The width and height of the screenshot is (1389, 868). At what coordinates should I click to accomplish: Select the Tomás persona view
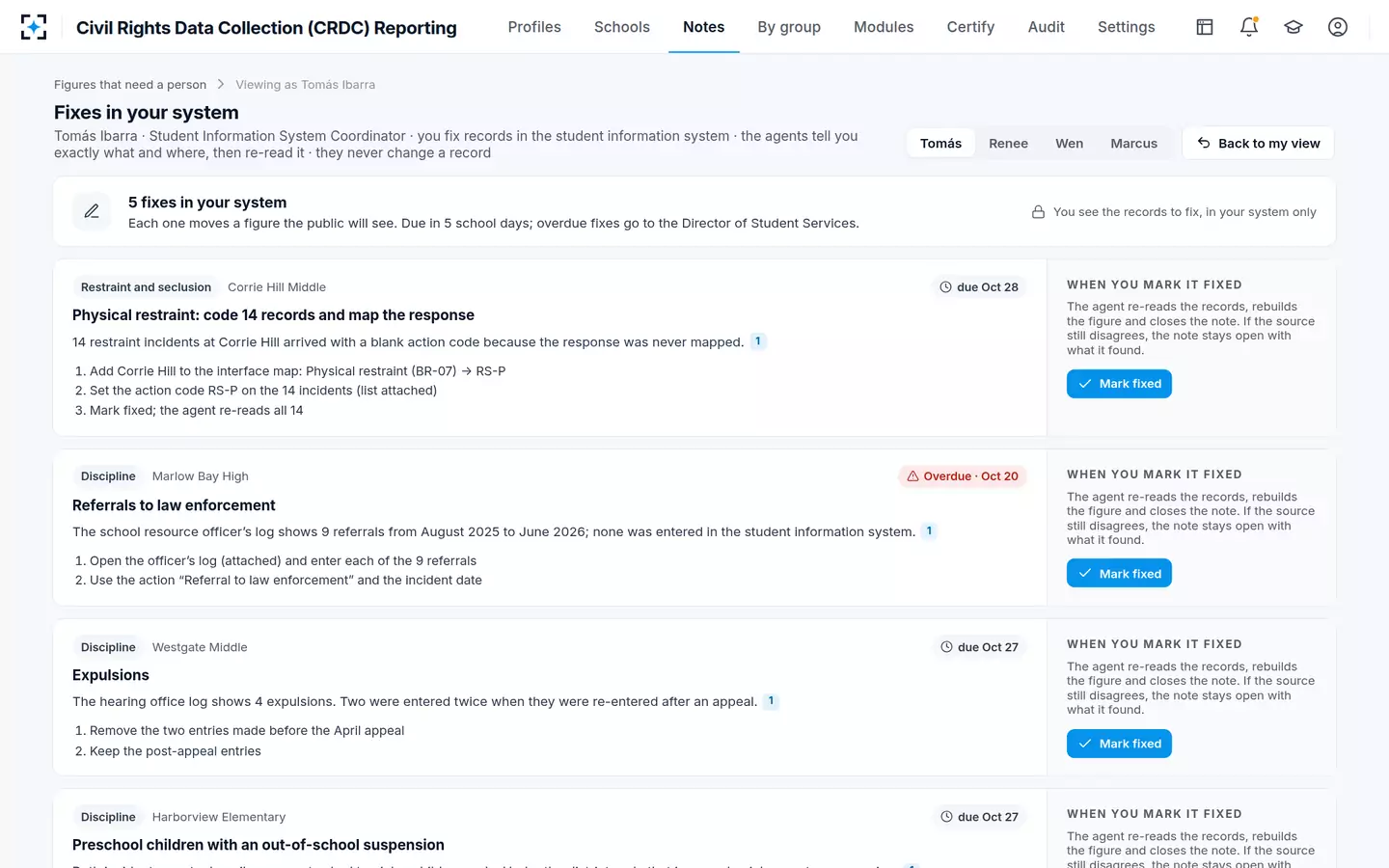pyautogui.click(x=940, y=143)
